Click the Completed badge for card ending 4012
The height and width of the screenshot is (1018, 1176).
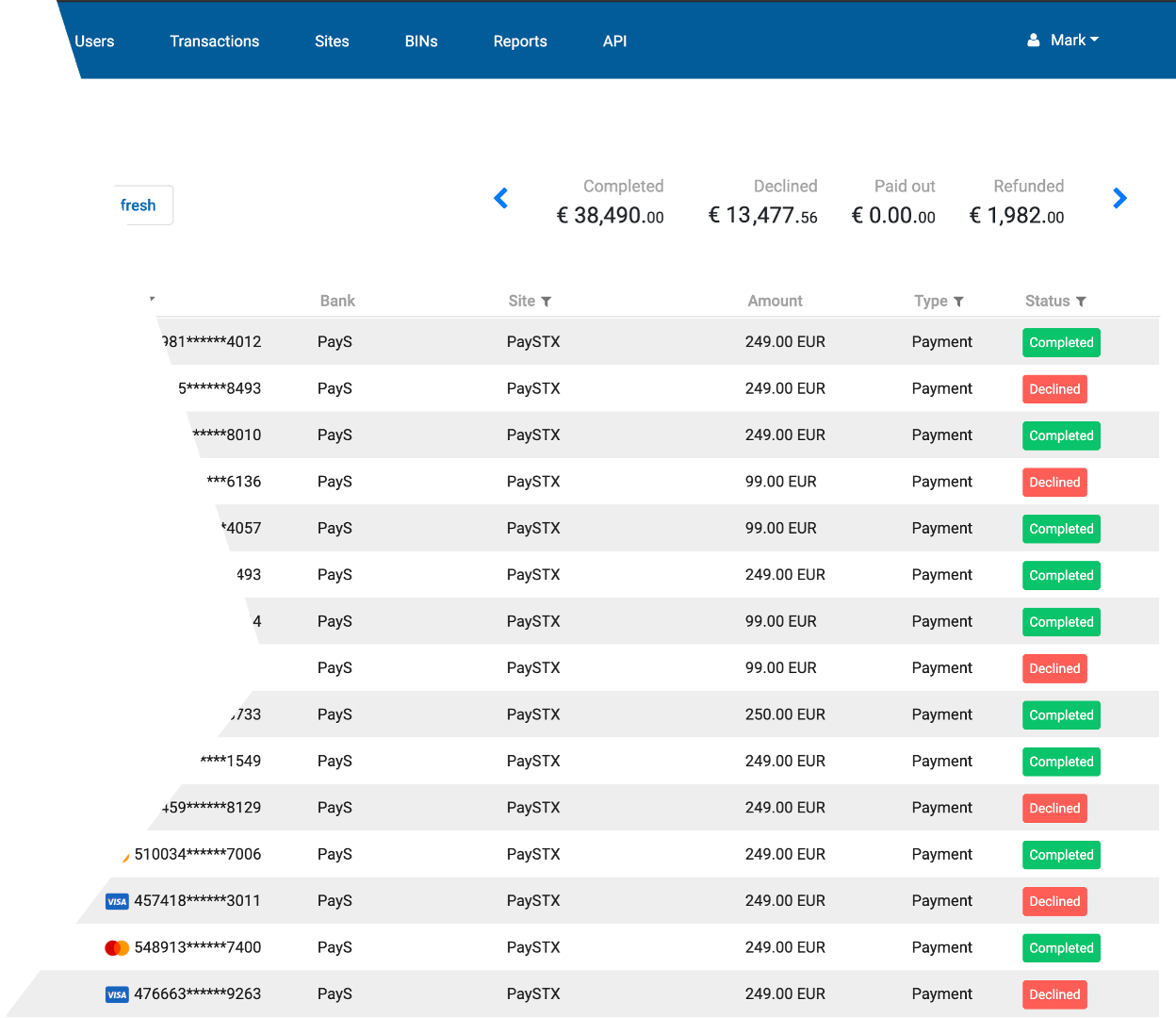click(1061, 343)
